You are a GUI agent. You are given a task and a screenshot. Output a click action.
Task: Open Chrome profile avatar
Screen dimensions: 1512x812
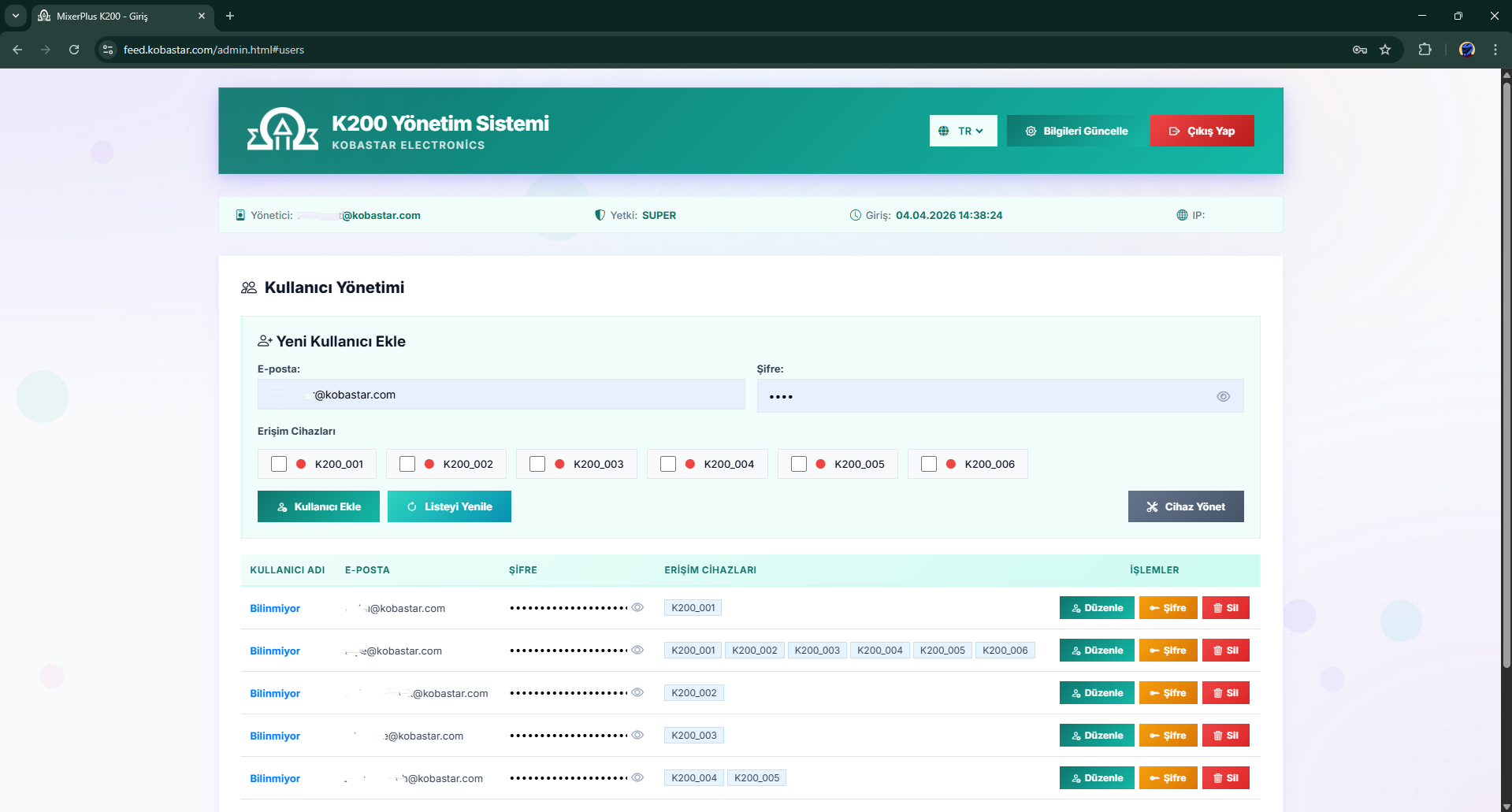1466,50
